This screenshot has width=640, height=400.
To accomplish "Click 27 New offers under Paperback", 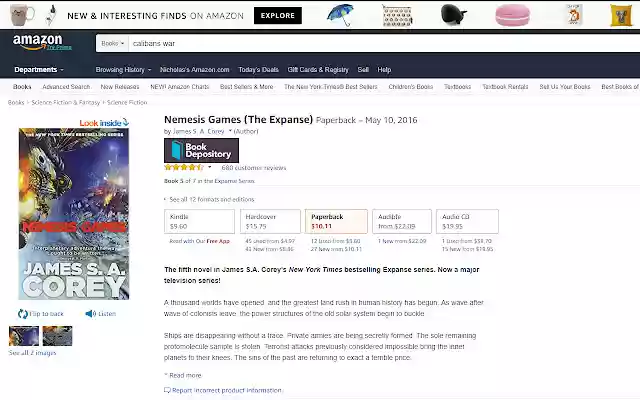I will click(336, 249).
